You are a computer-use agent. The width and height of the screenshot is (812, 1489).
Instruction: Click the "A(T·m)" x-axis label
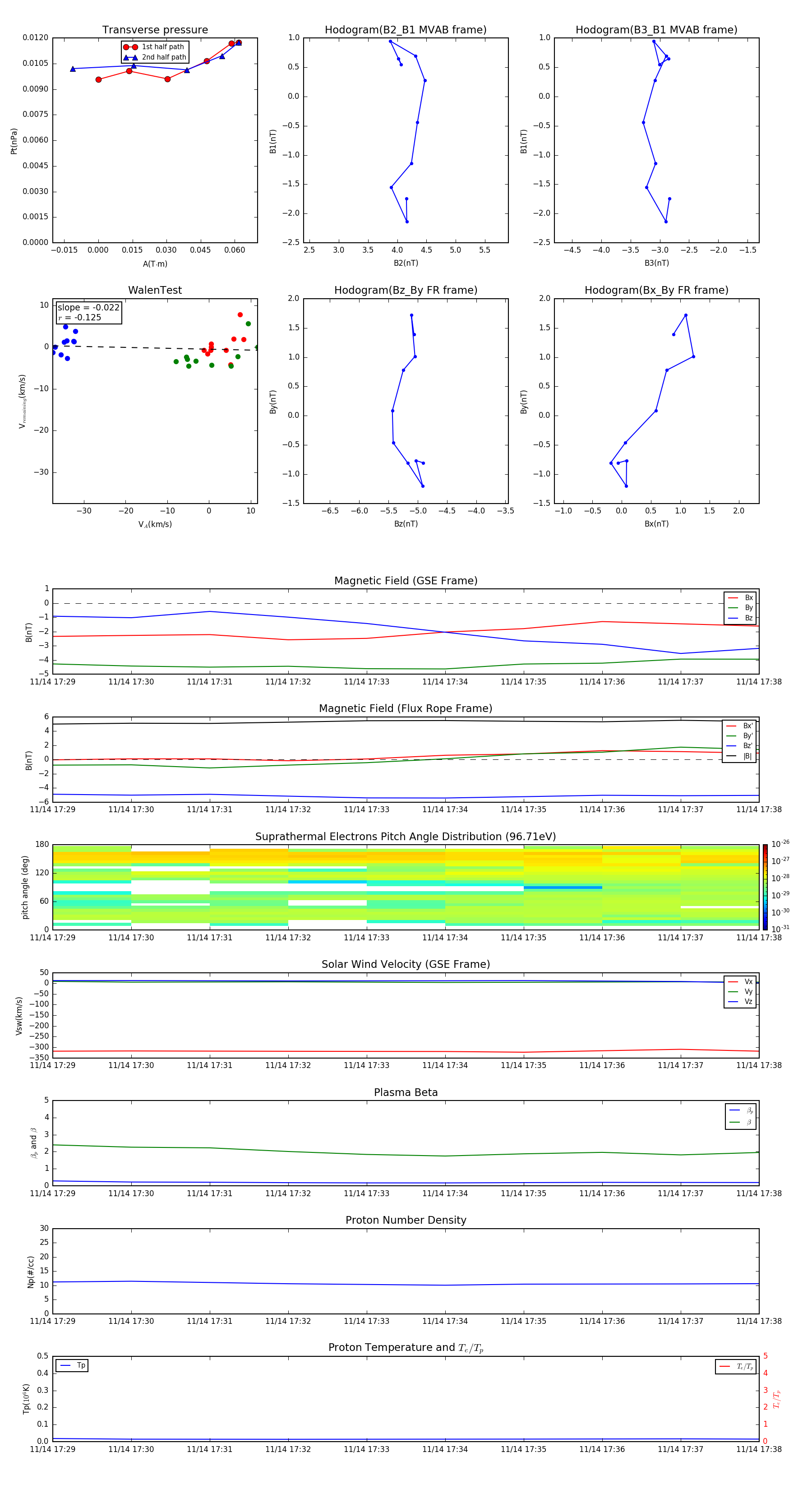155,264
